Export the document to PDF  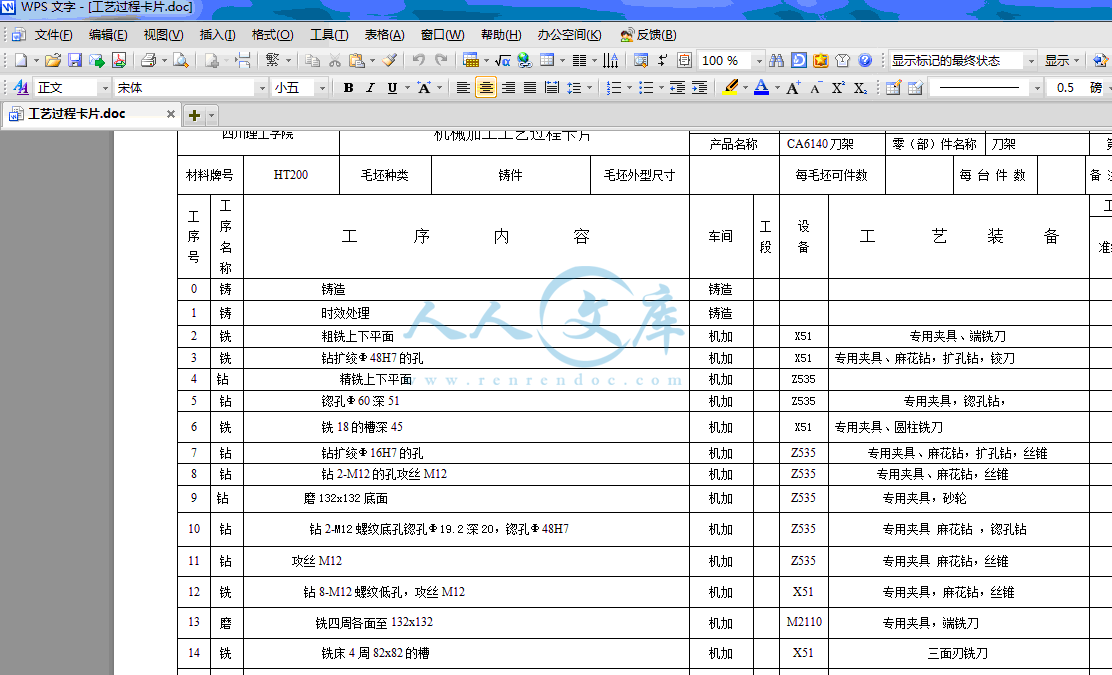pos(118,60)
